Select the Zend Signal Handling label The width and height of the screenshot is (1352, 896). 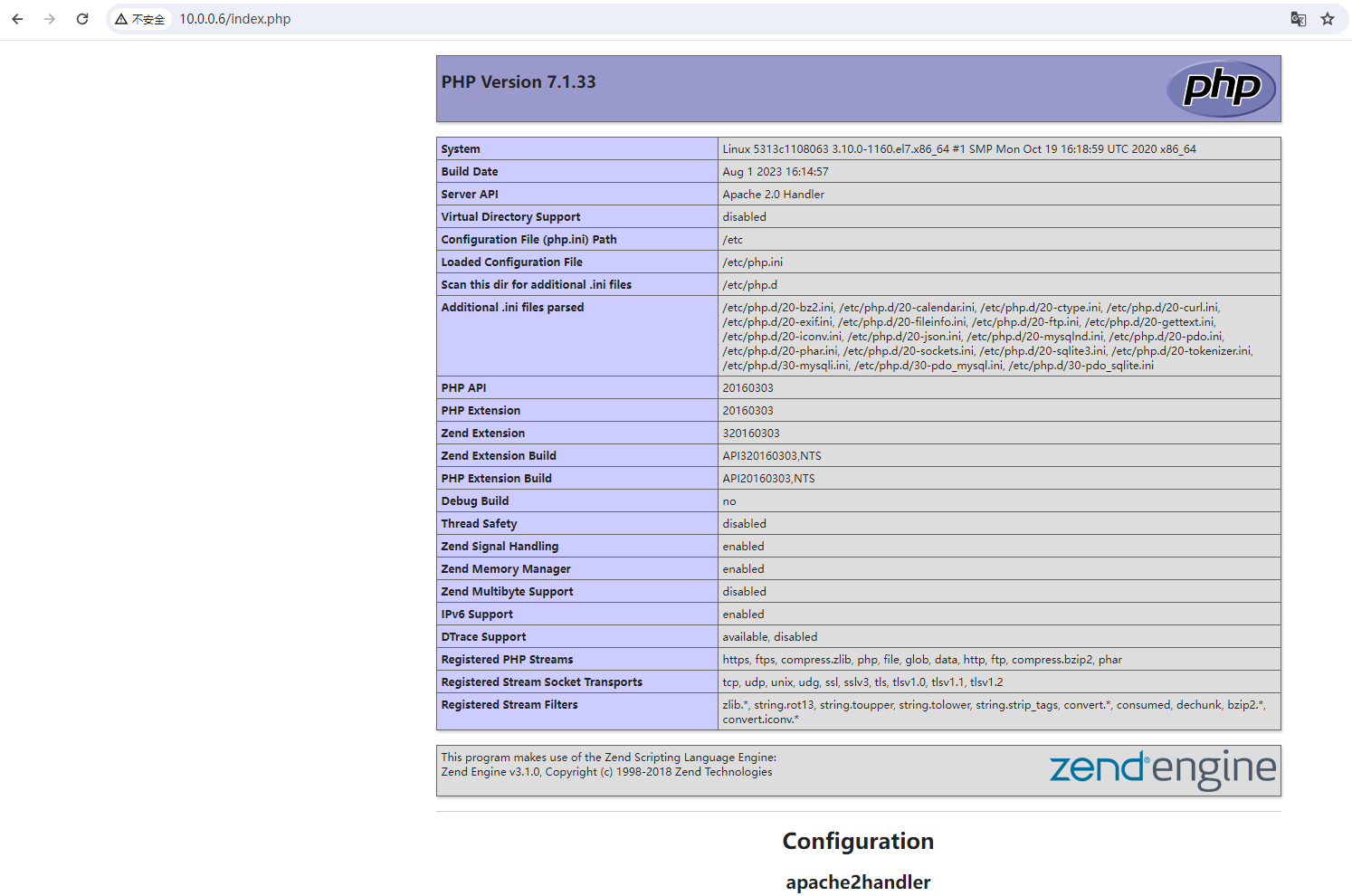[500, 547]
